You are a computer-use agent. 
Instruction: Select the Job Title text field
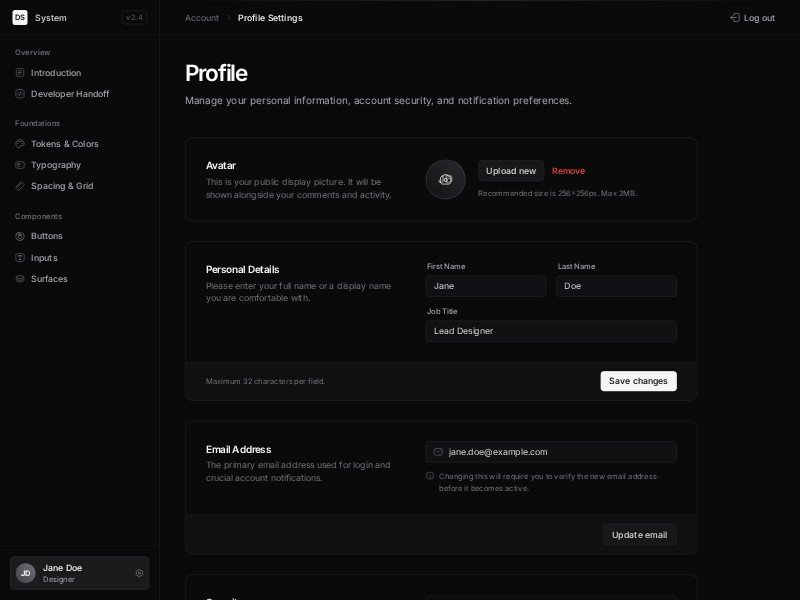tap(551, 331)
